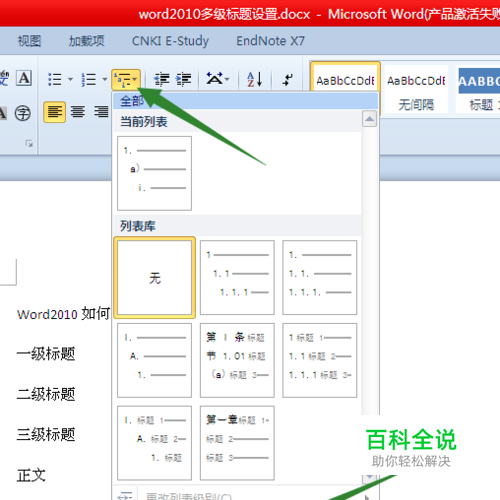Click the bullet list icon
The height and width of the screenshot is (500, 500).
point(55,80)
